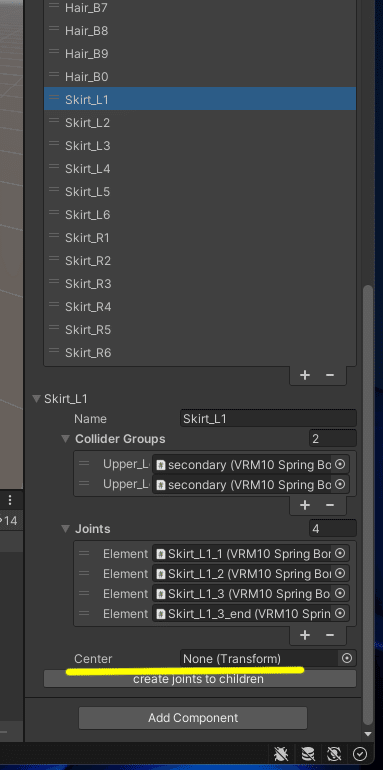Viewport: 383px width, 770px height.
Task: Add a collider group entry with plus
Action: (305, 505)
